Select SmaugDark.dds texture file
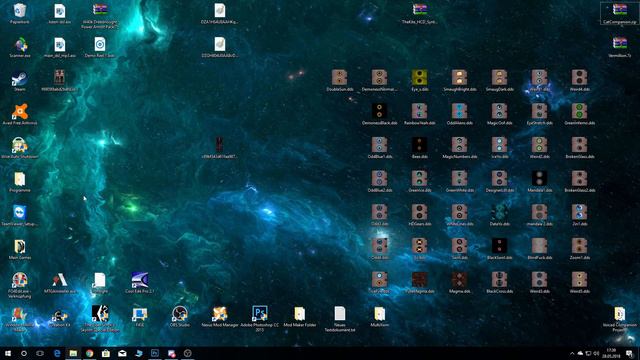Viewport: 640px width, 360px height. (x=500, y=80)
